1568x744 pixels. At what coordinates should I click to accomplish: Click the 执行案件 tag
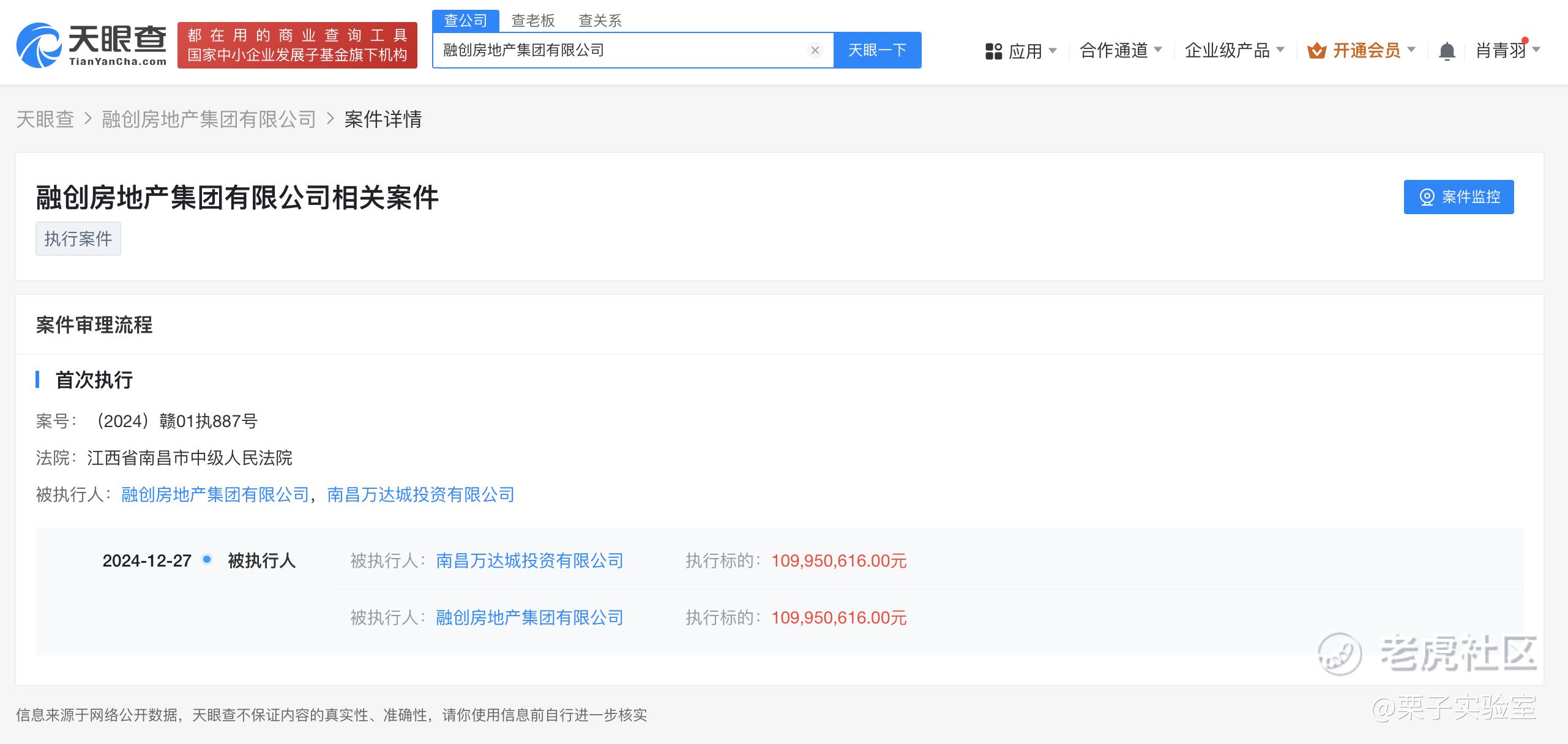78,239
